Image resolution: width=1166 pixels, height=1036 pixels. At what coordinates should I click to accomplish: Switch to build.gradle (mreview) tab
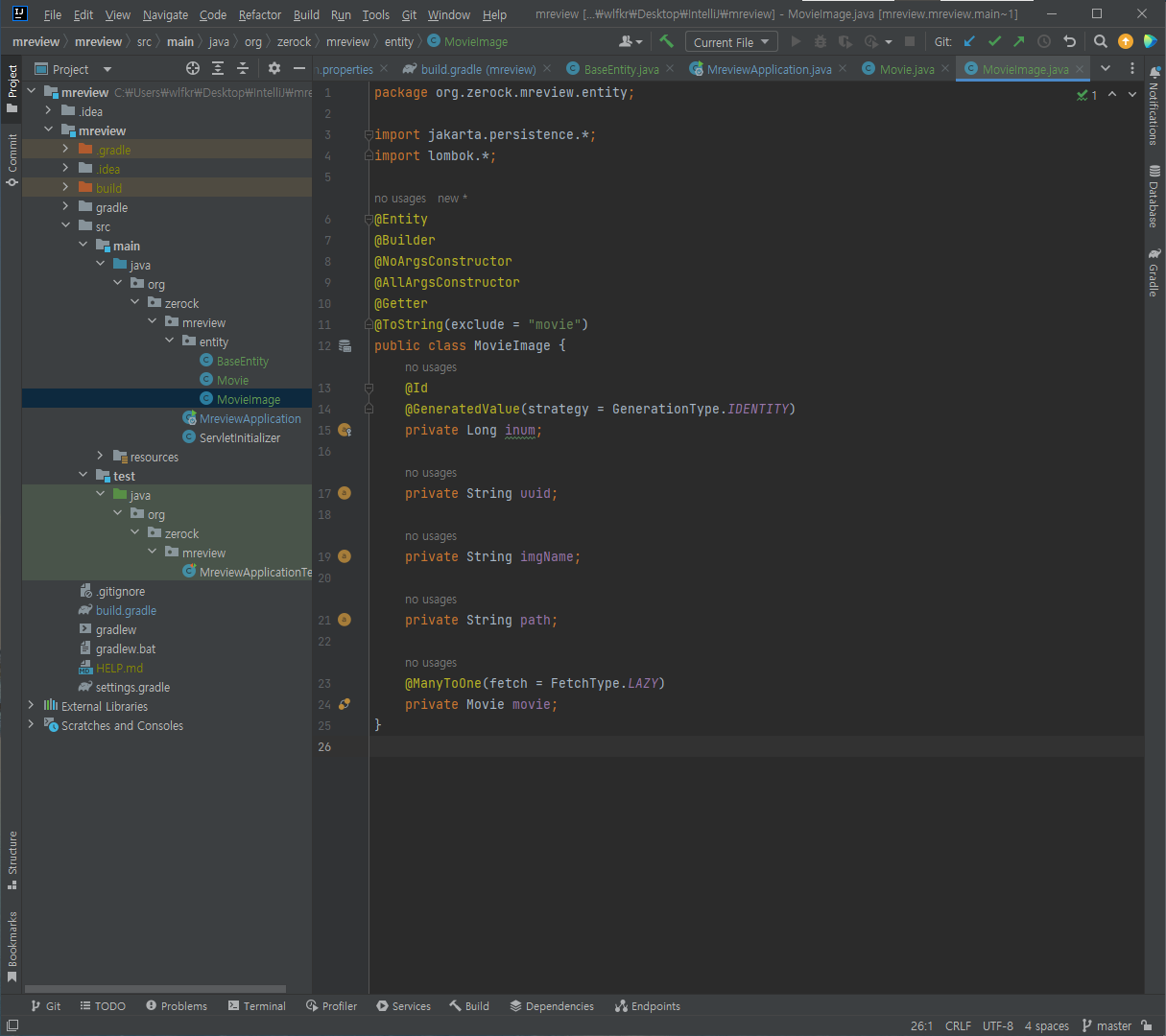[x=478, y=69]
